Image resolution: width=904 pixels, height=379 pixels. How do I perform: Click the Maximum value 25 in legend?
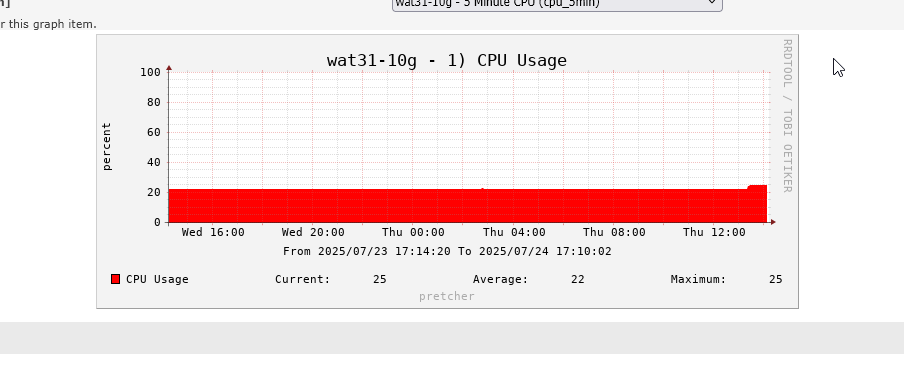[775, 279]
